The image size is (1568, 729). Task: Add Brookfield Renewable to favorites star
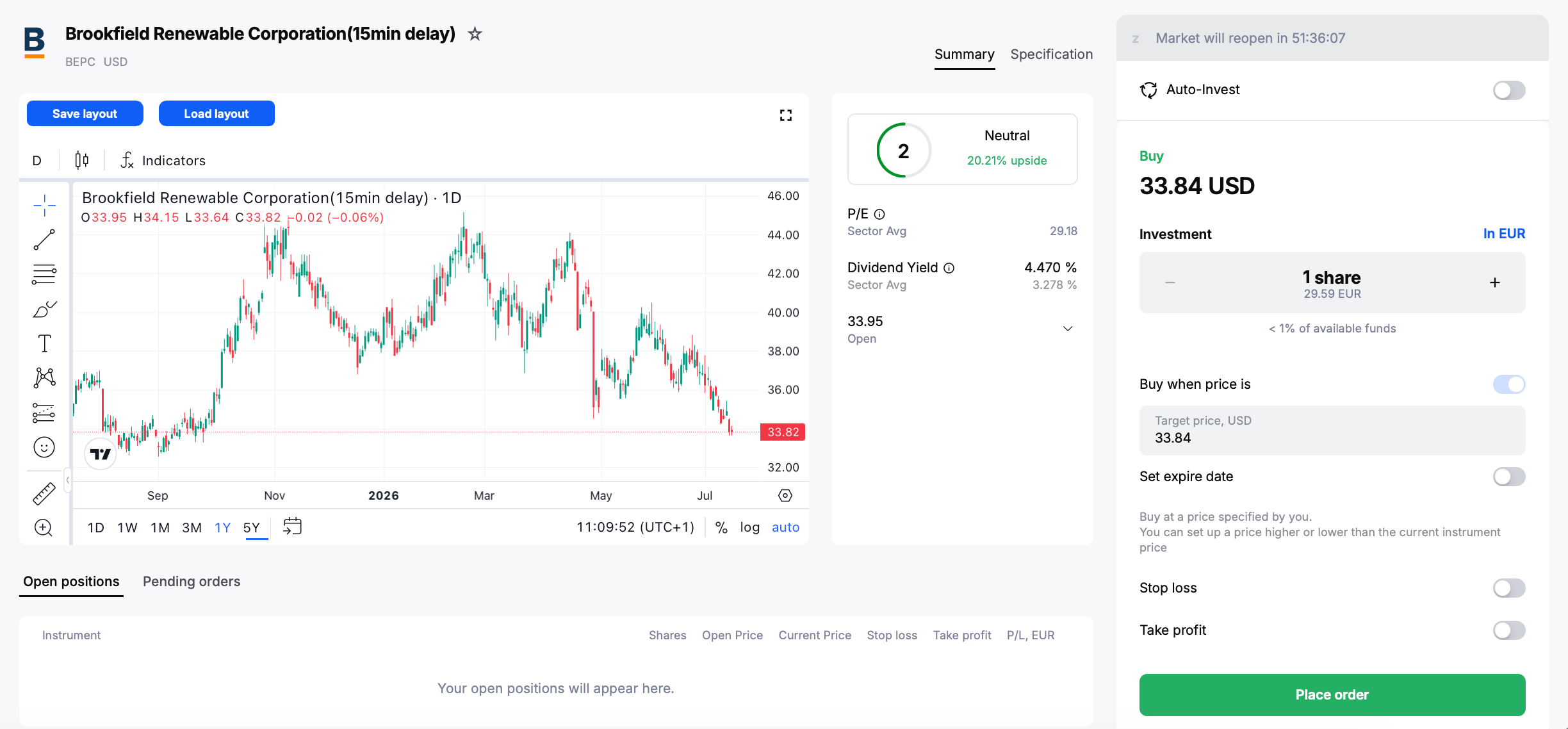[475, 33]
